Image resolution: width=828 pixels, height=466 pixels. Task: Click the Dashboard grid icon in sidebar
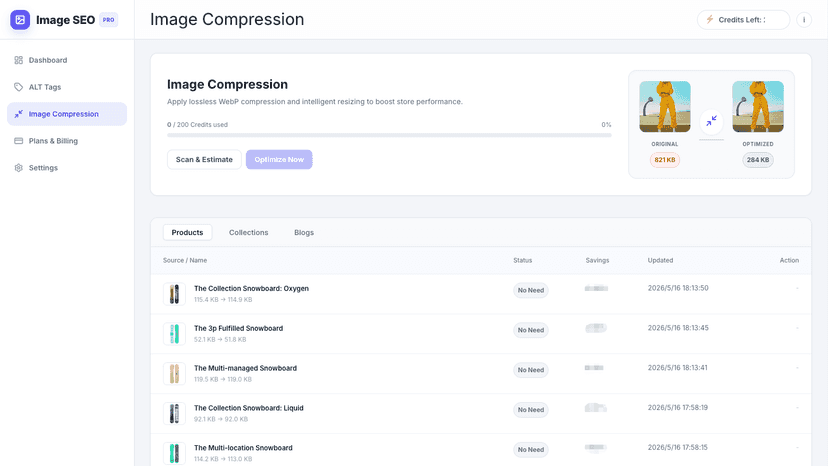click(18, 60)
